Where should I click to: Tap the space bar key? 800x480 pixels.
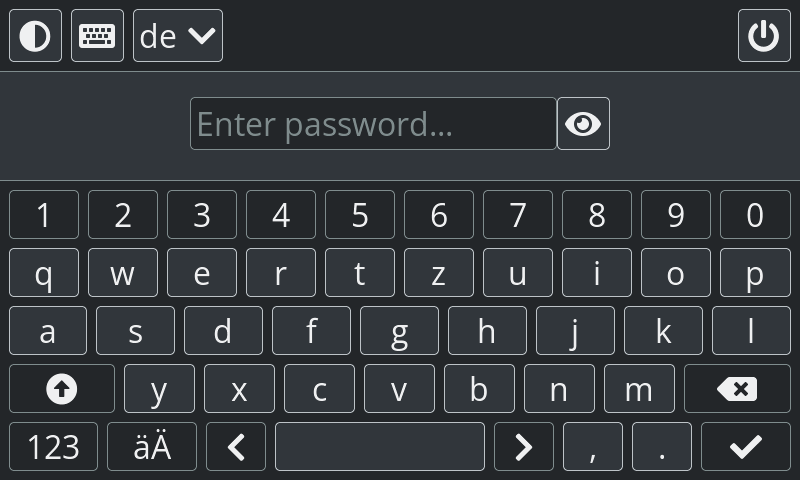[380, 447]
